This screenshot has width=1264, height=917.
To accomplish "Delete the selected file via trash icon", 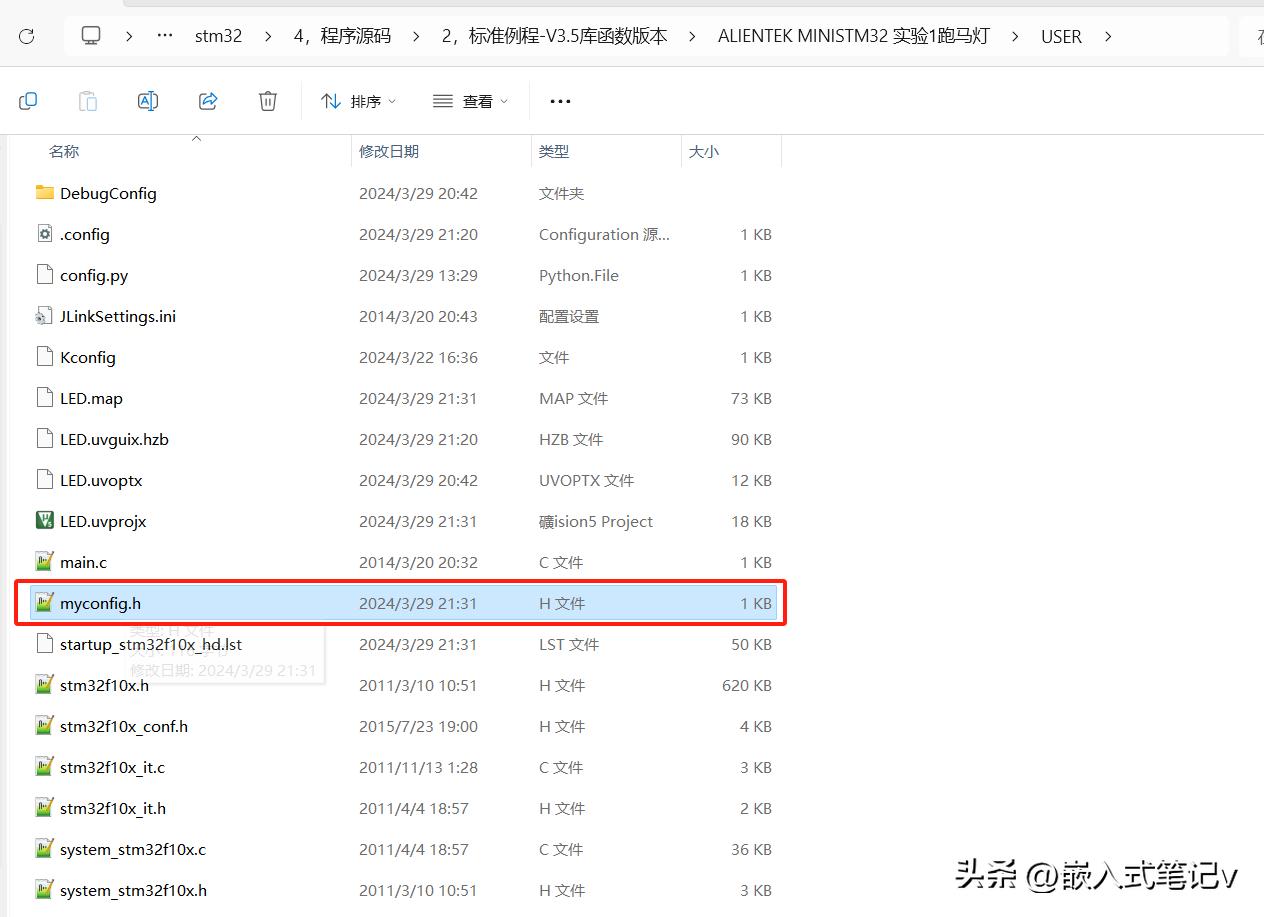I will (267, 100).
